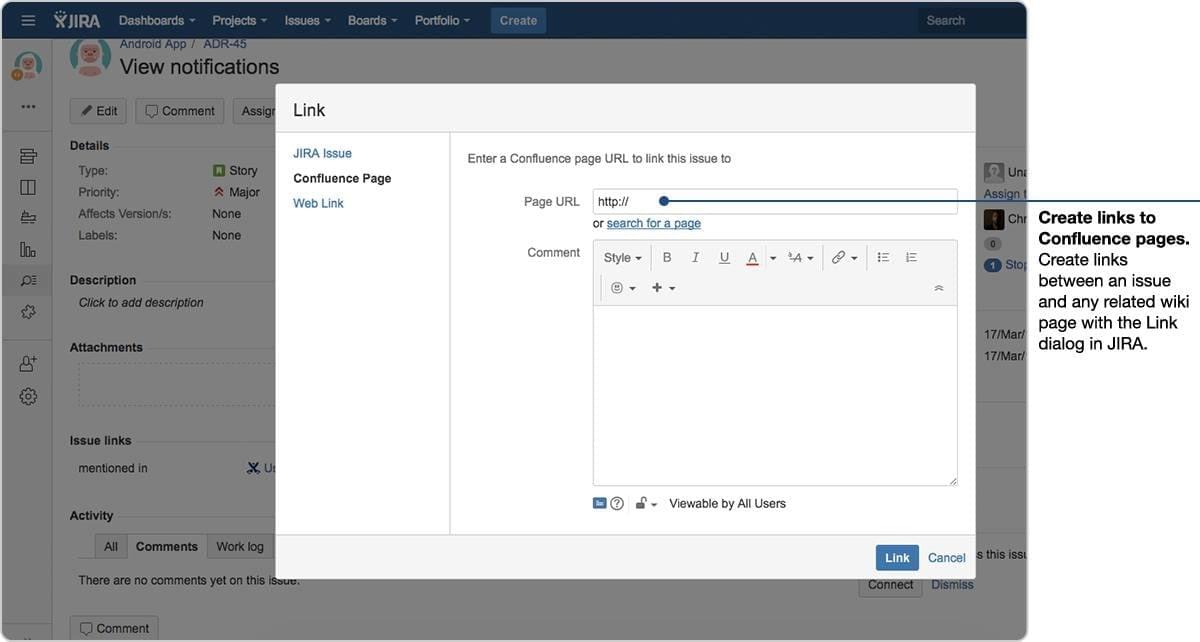Click the blue visual mode icon below the editor
The width and height of the screenshot is (1200, 642).
(x=599, y=503)
